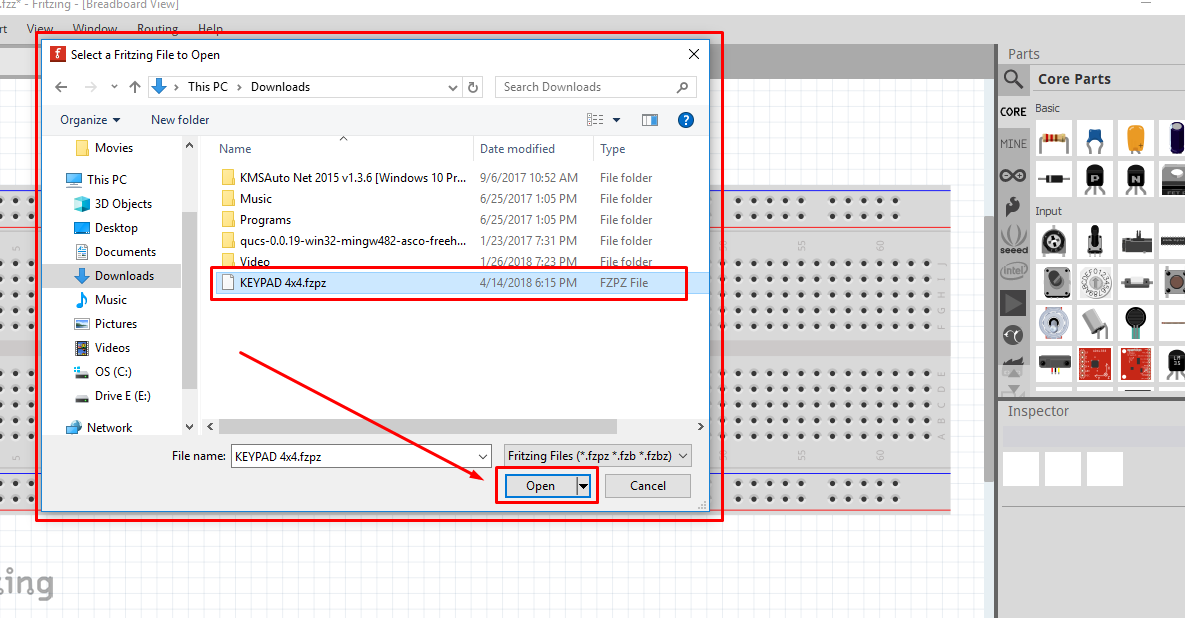Activate the Parts panel search magnifier

(1013, 79)
